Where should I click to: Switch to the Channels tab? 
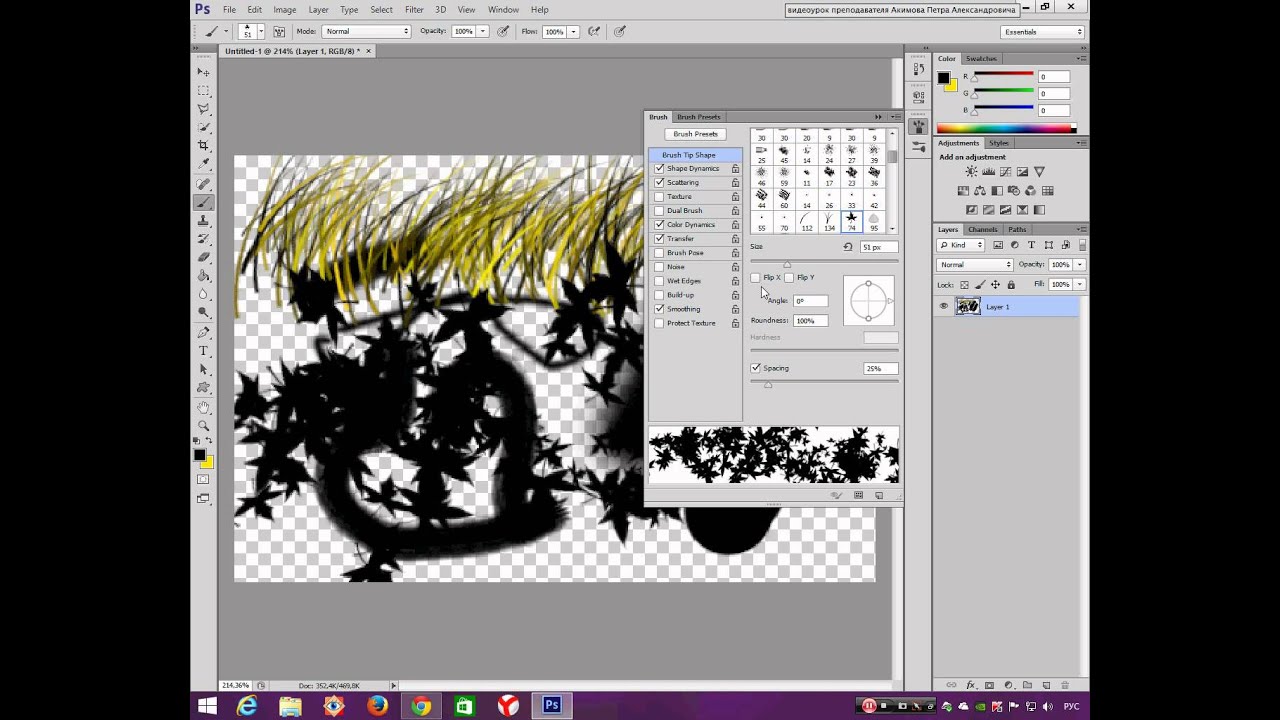982,230
